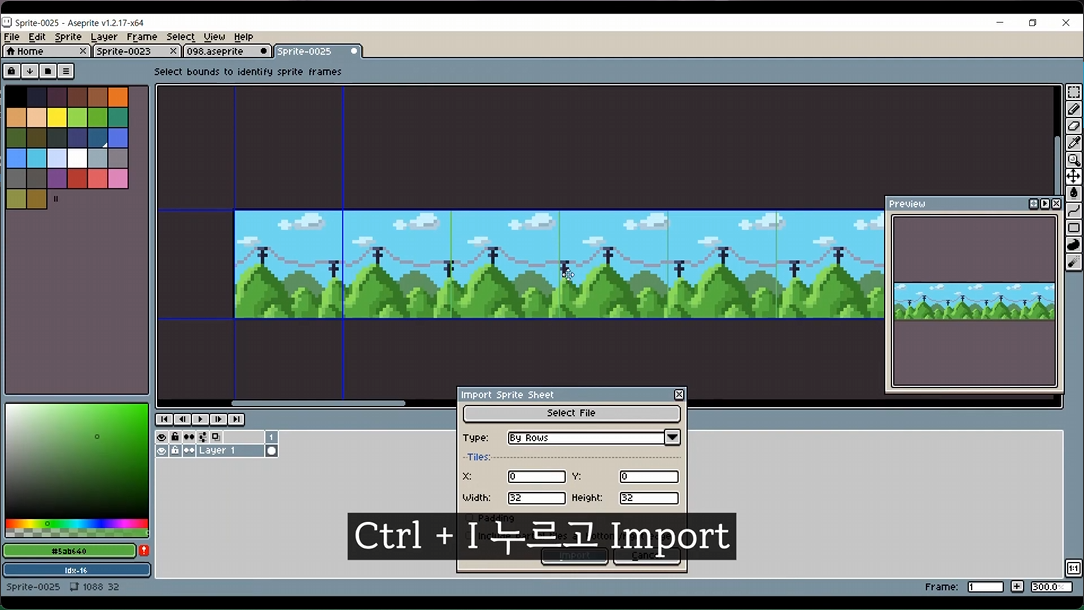Click the tile Height input field
This screenshot has height=610, width=1084.
pos(648,498)
